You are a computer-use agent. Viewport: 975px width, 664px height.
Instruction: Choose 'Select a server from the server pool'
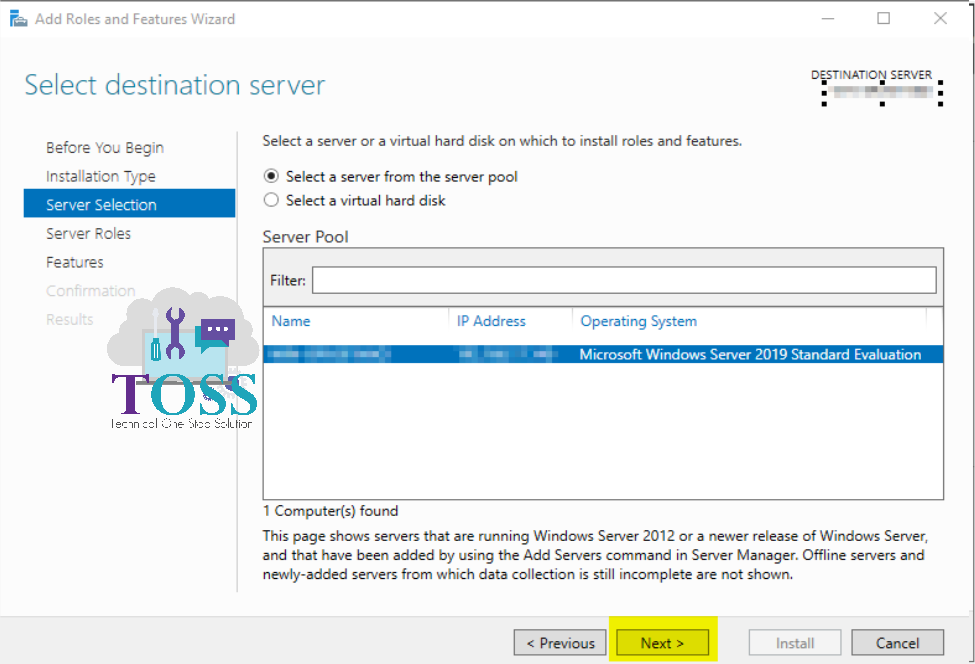point(271,176)
